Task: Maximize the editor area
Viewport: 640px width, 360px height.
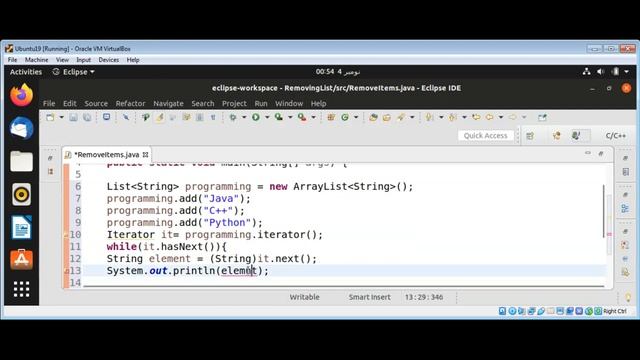Action: pos(601,153)
